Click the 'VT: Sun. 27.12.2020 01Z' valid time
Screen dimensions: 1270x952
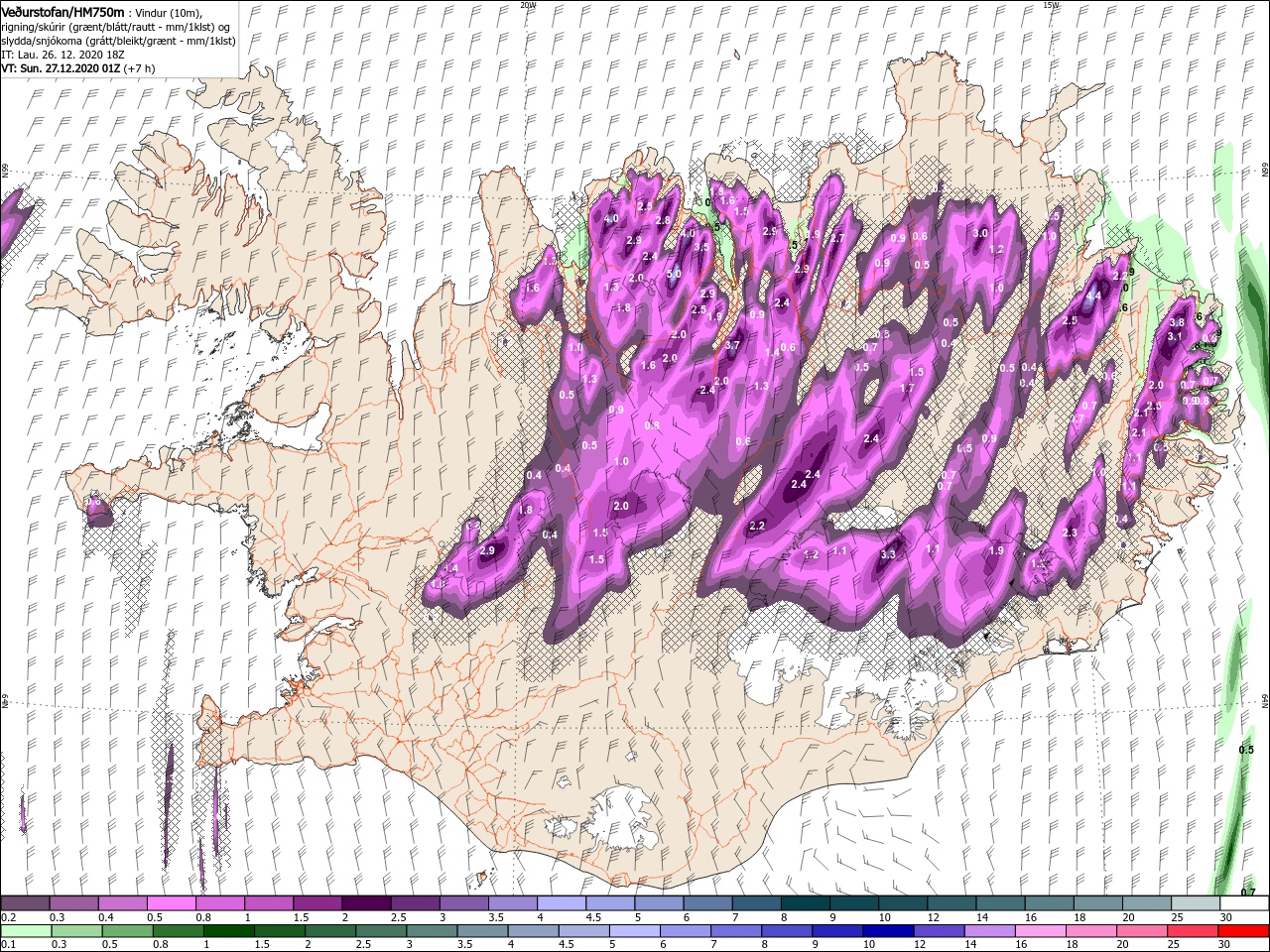[60, 69]
